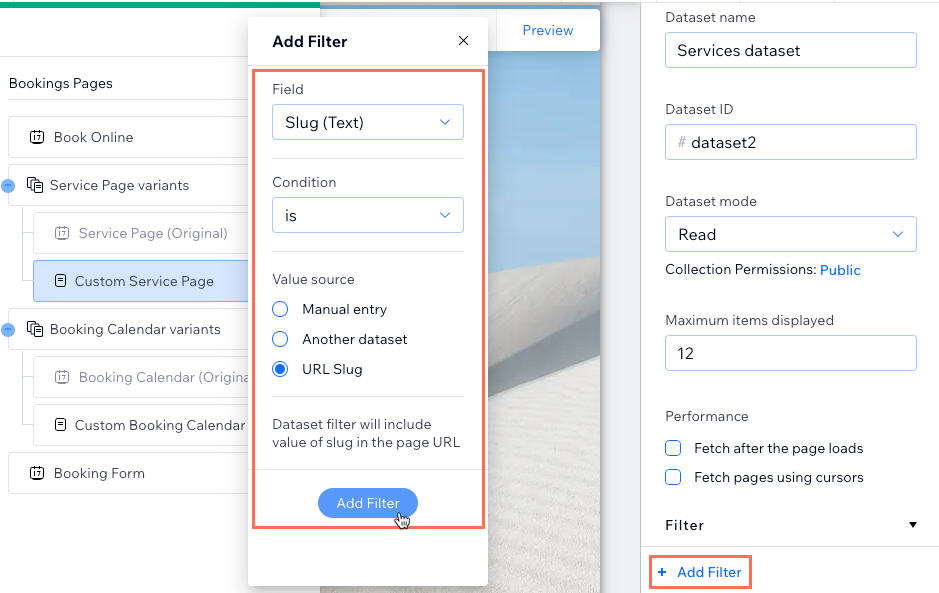Click the Maximum items displayed field

tap(790, 353)
